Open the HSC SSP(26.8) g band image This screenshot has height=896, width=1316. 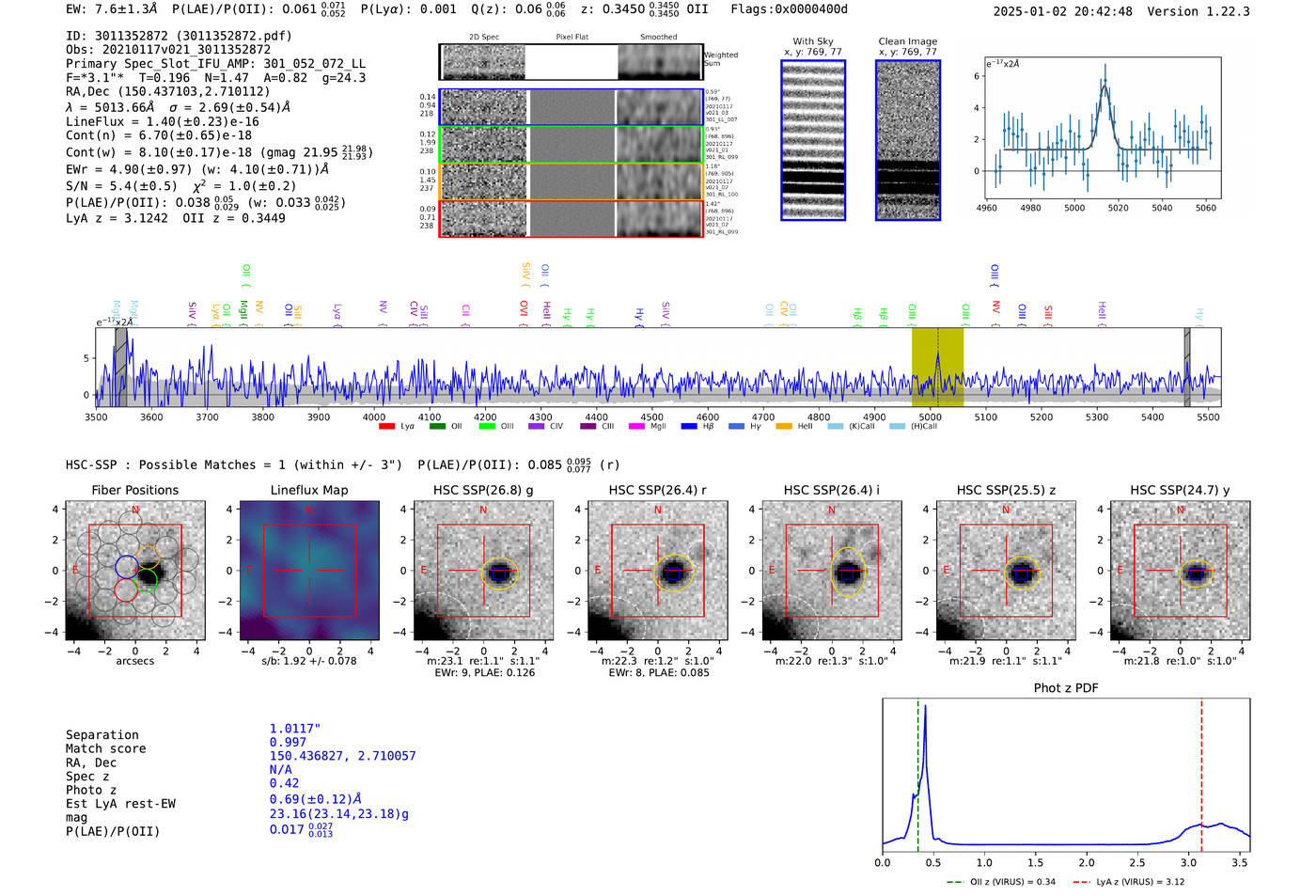(x=483, y=571)
